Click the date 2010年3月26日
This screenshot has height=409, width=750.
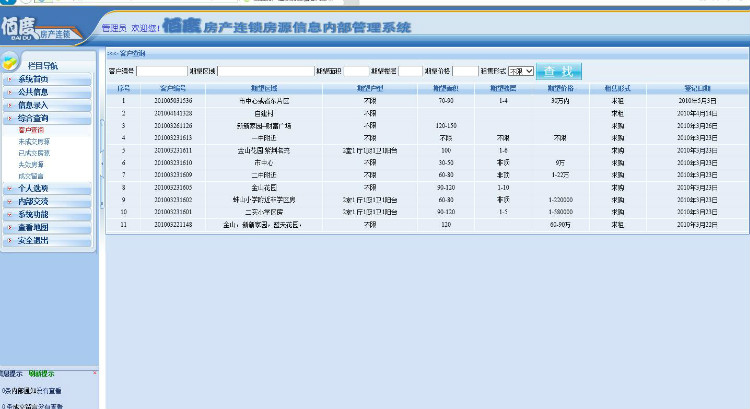(697, 126)
